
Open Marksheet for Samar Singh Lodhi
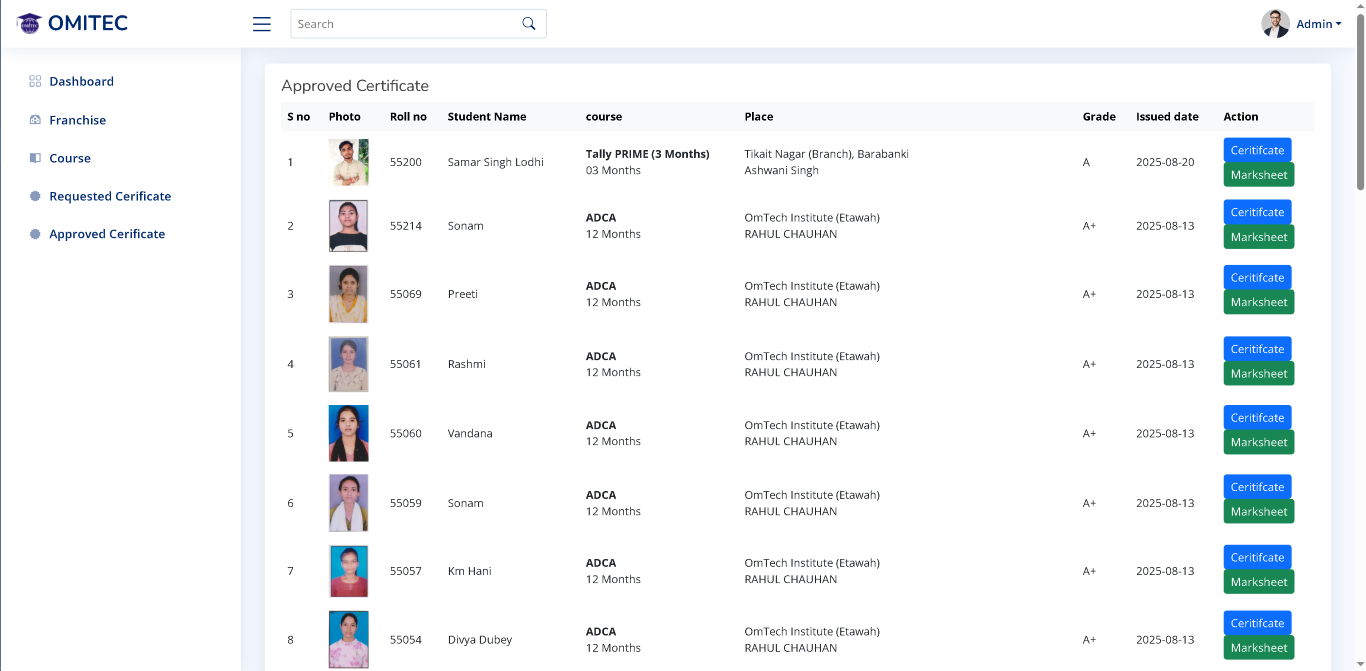(x=1258, y=175)
